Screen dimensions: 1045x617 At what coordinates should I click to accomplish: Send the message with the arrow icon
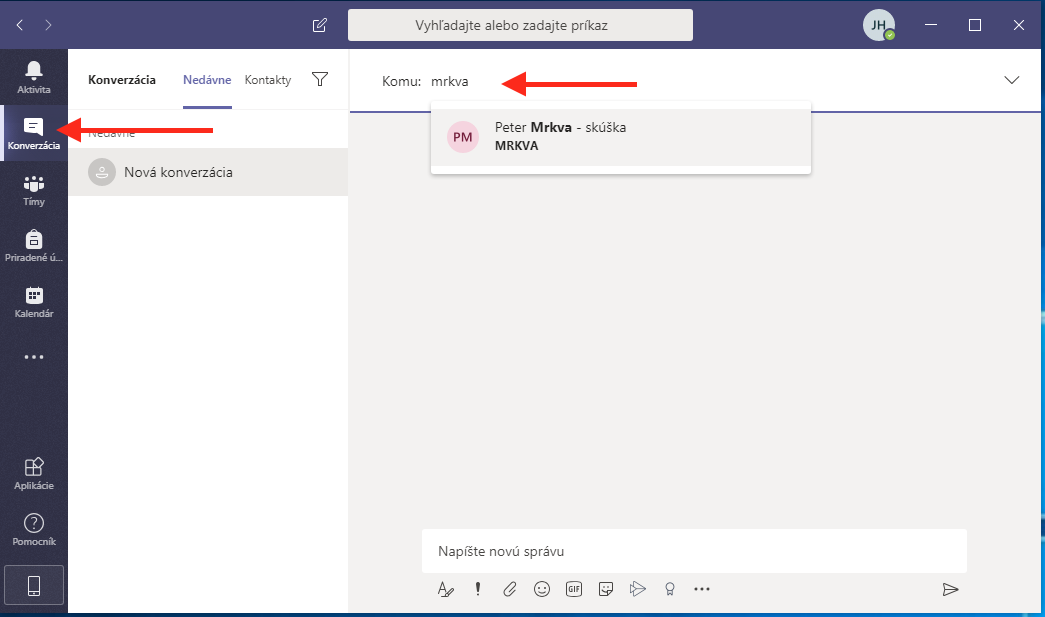[x=950, y=589]
